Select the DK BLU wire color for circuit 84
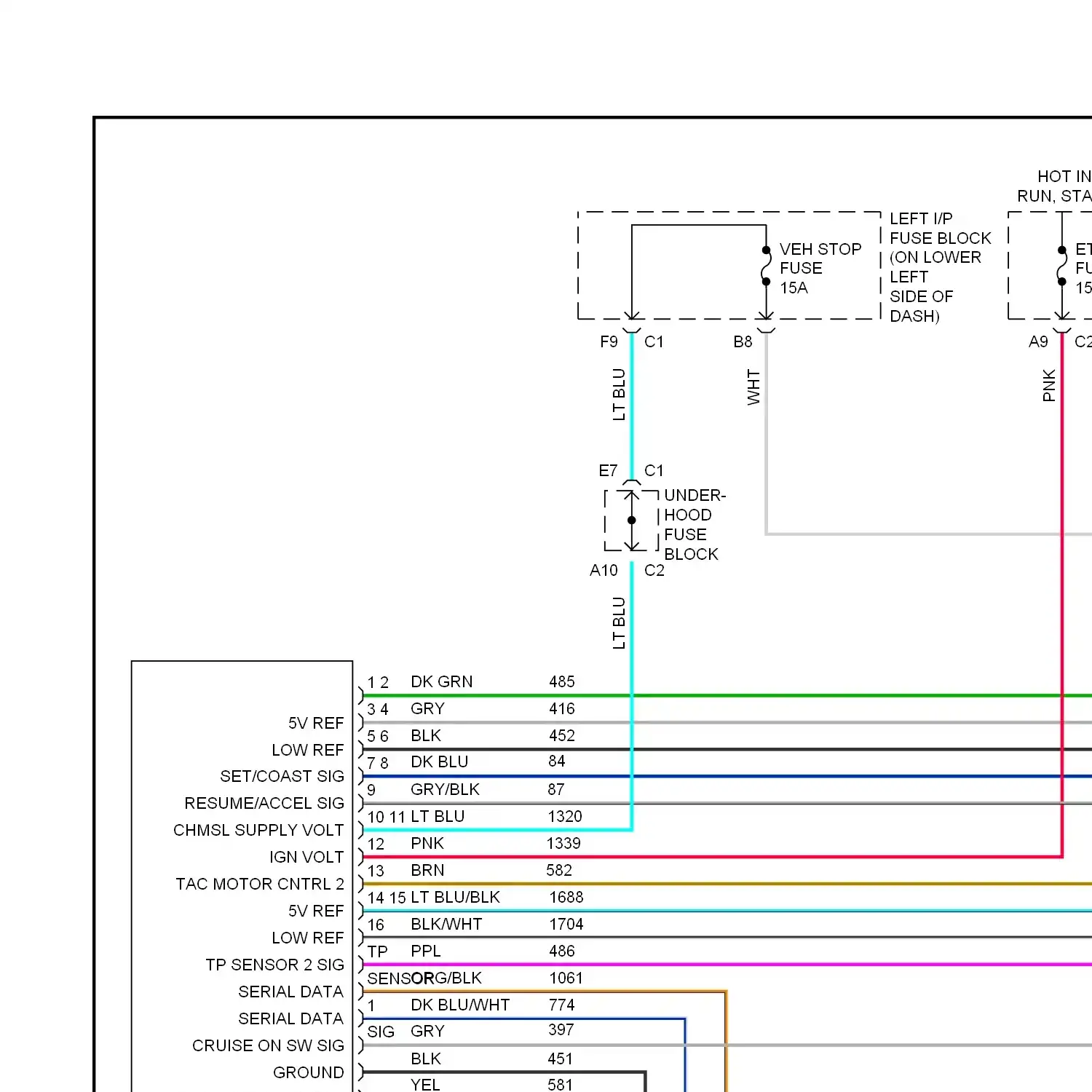 coord(439,761)
